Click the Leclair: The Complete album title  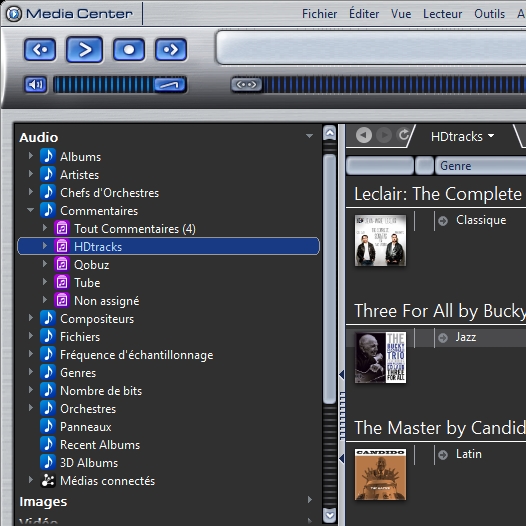pyautogui.click(x=438, y=194)
